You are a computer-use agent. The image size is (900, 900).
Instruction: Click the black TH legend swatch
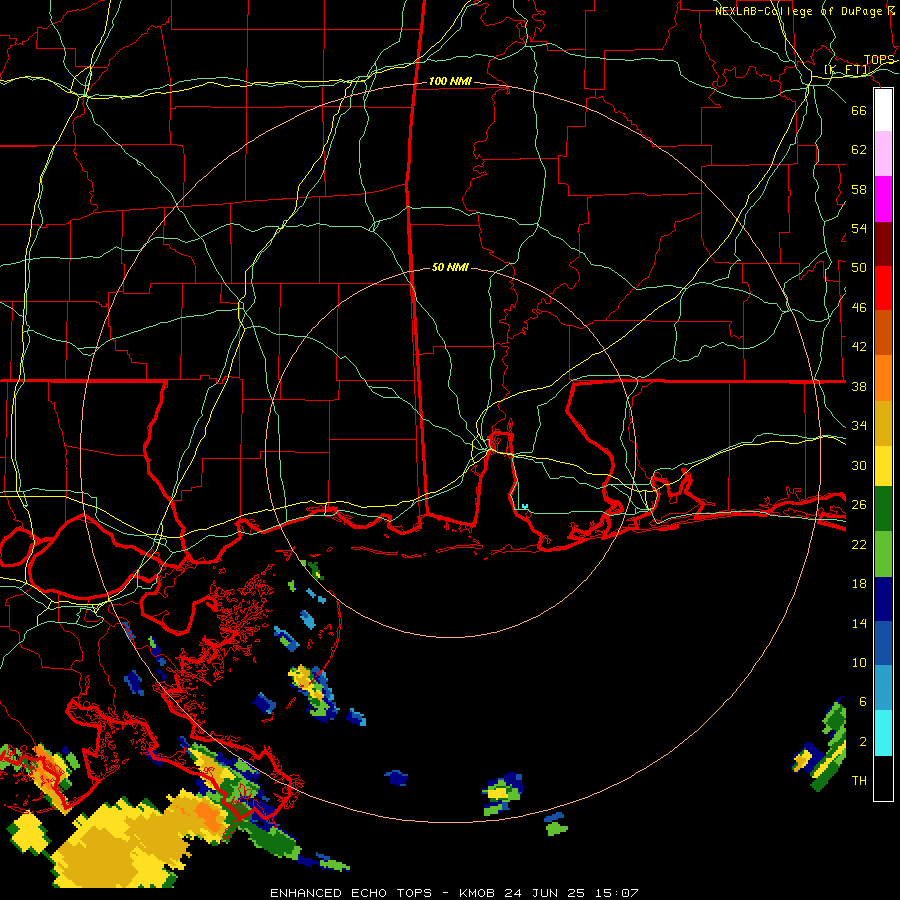tap(883, 778)
